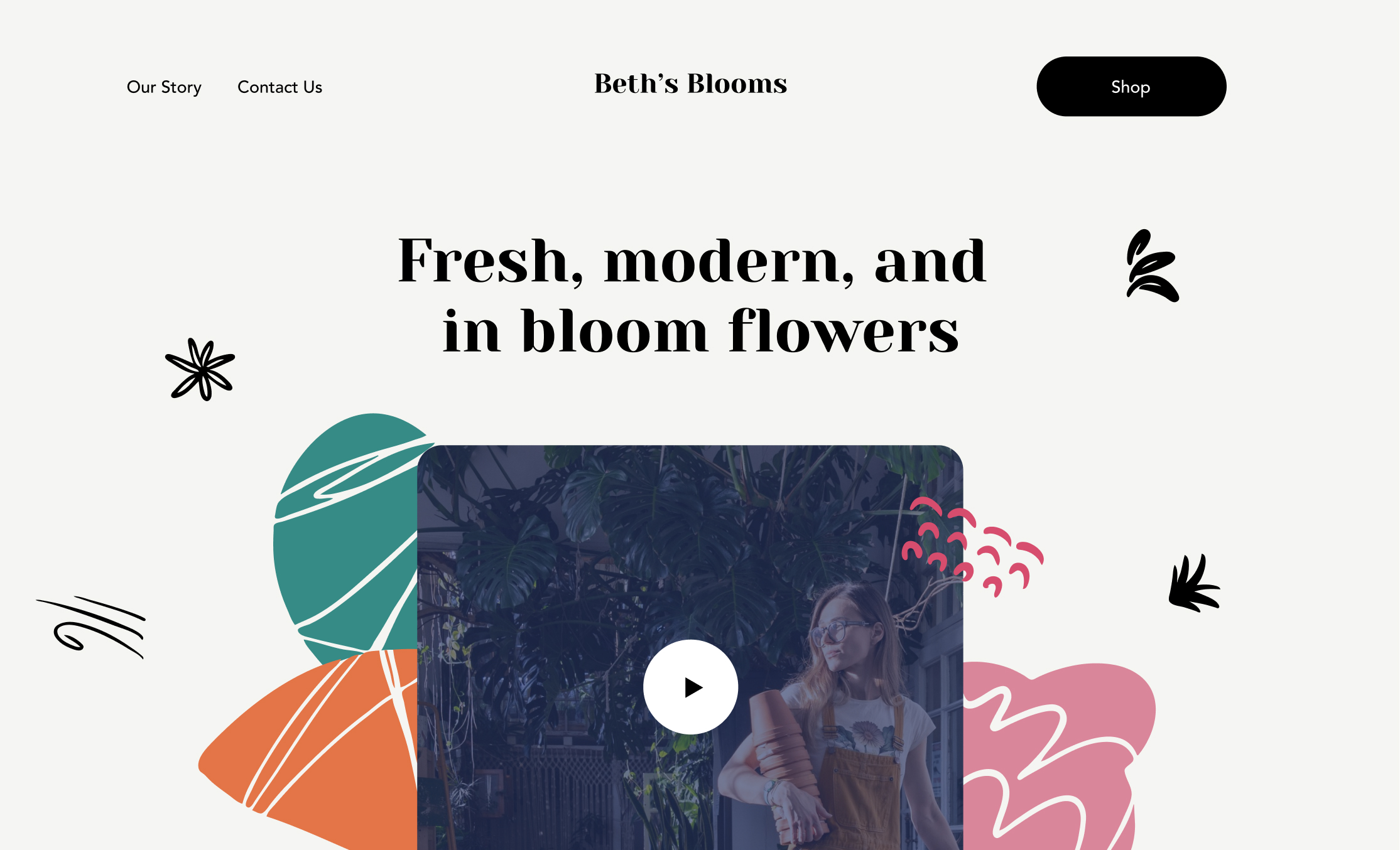
Task: Click the black swirly lines doodle
Action: pyautogui.click(x=91, y=627)
